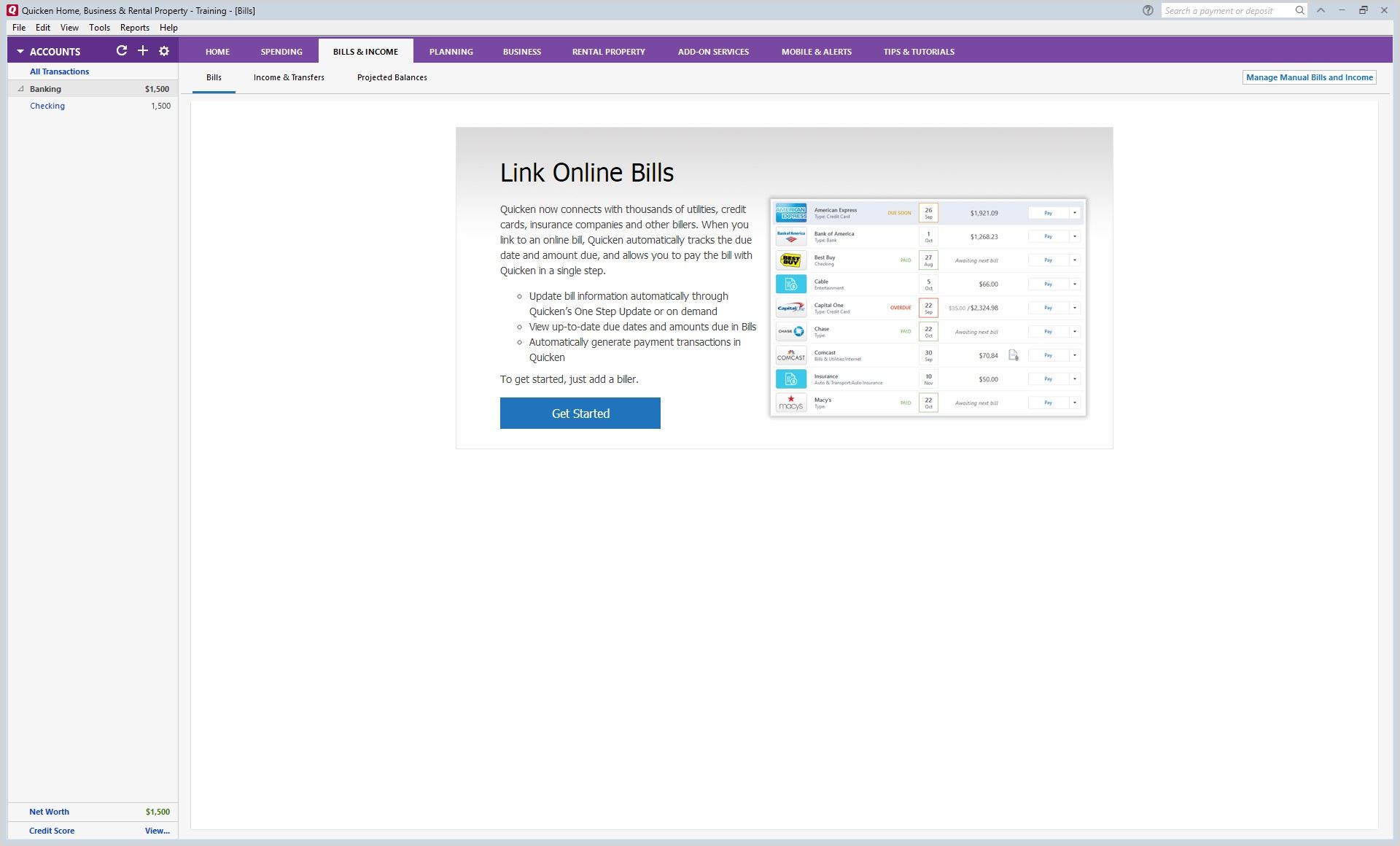Image resolution: width=1400 pixels, height=846 pixels.
Task: Click the restore window icon
Action: pyautogui.click(x=1363, y=10)
